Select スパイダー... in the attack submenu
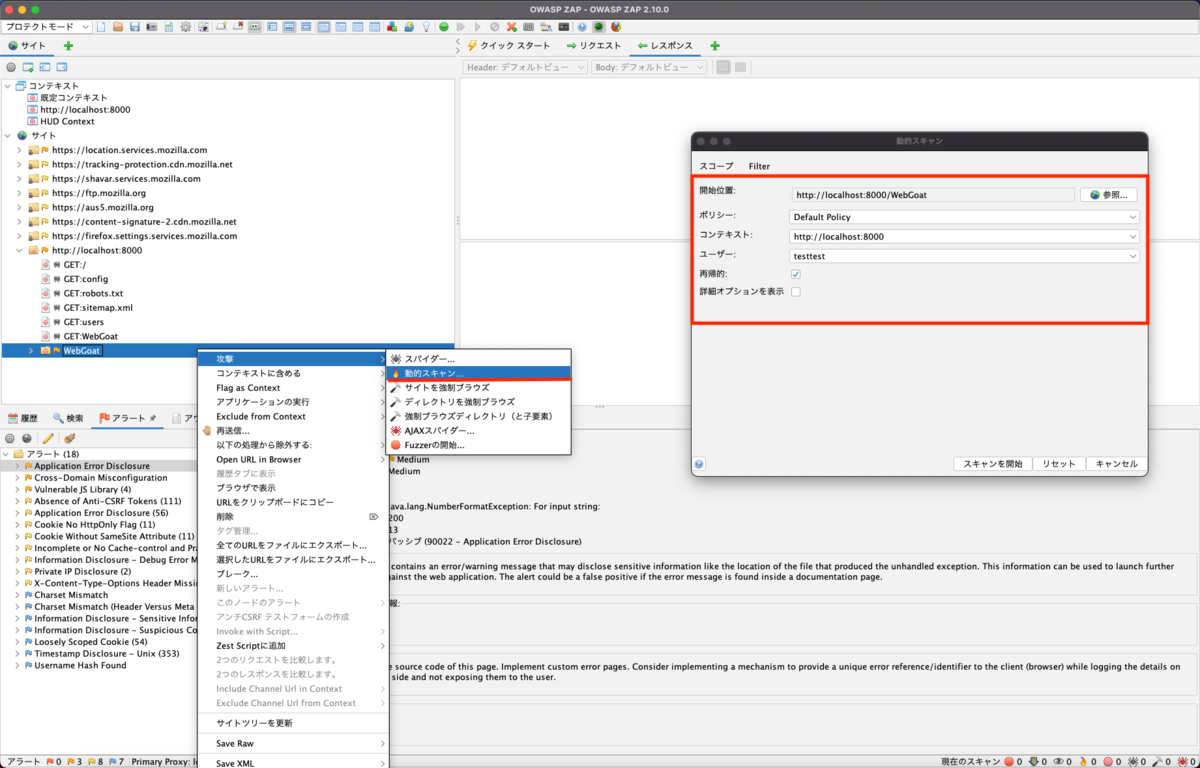 tap(478, 358)
